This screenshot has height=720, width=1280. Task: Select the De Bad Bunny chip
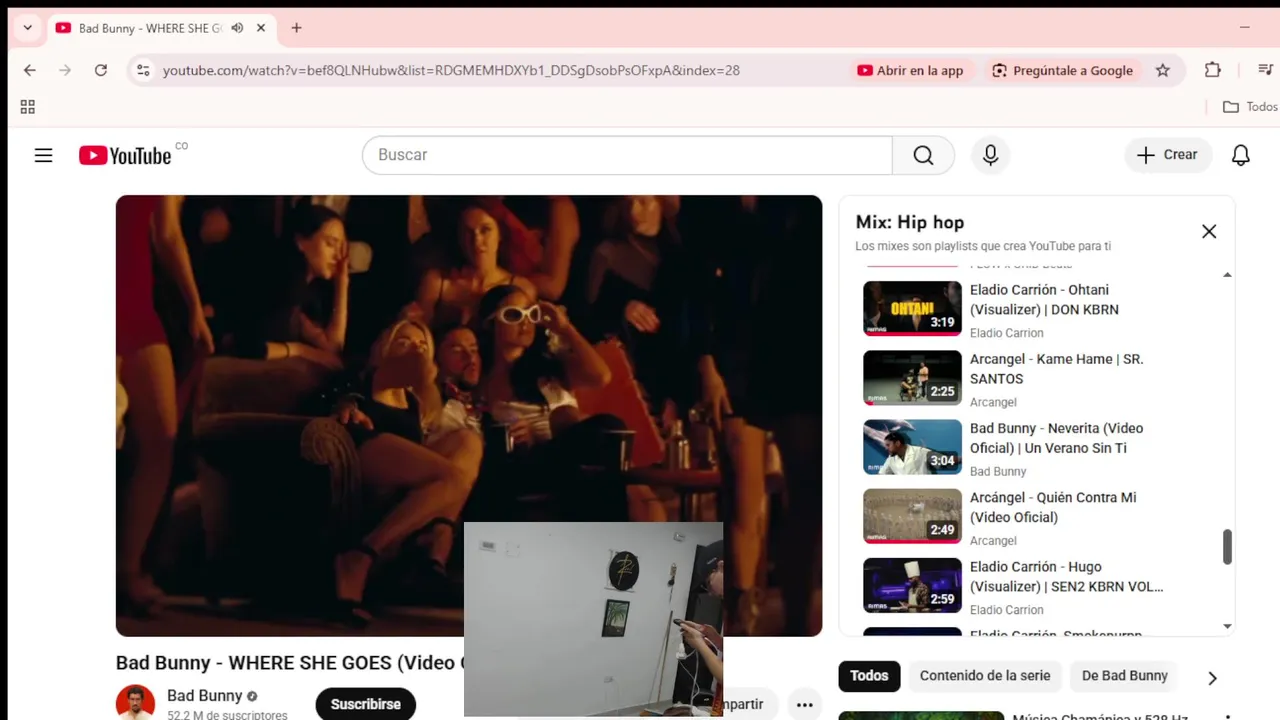[1125, 676]
